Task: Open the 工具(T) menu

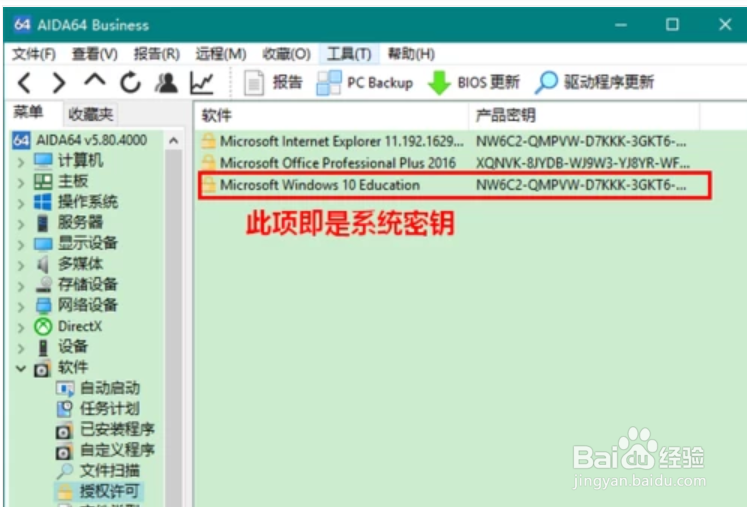Action: pyautogui.click(x=349, y=54)
